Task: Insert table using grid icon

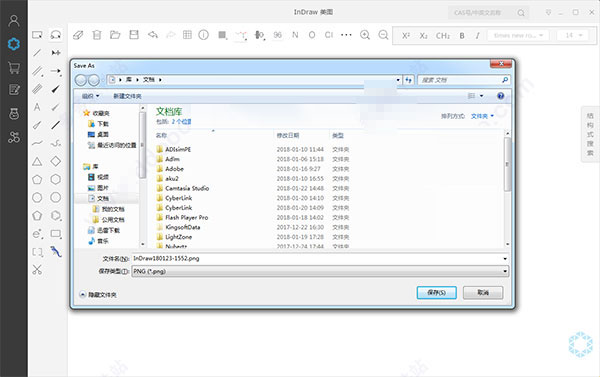Action: [x=187, y=35]
